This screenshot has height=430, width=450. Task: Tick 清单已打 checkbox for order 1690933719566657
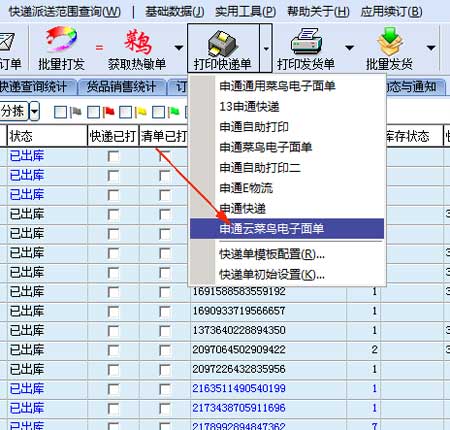(165, 312)
